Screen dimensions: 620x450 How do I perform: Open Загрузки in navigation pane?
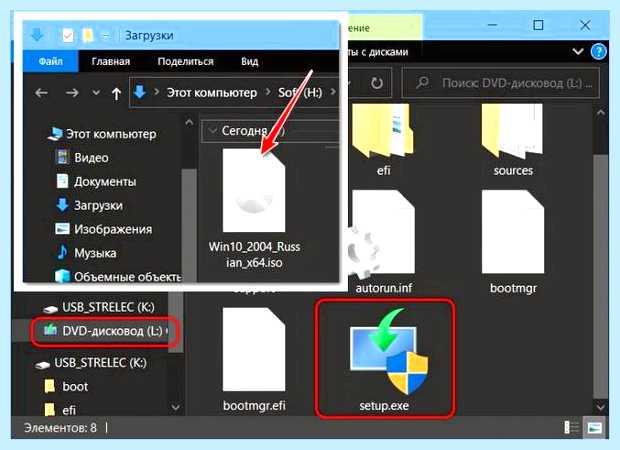coord(89,205)
